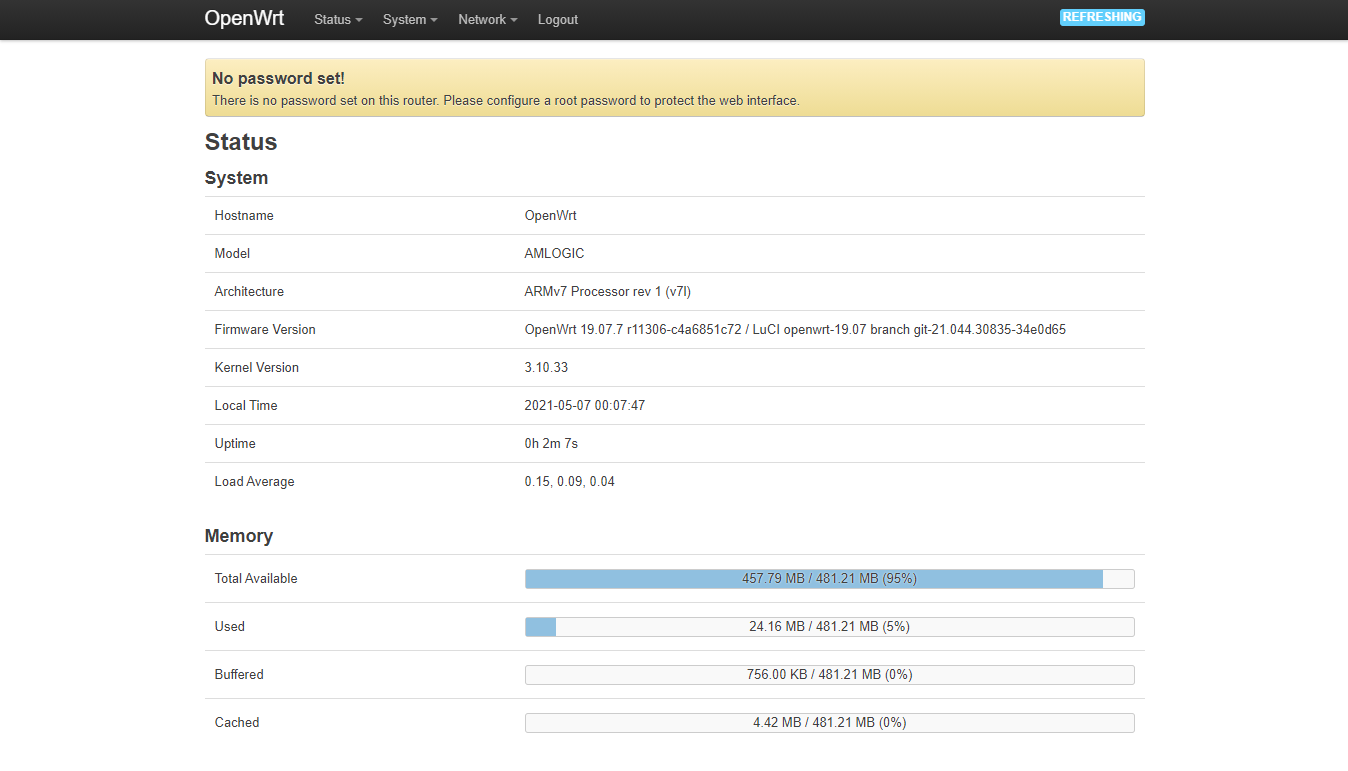Screen dimensions: 1348x771
Task: Open the Status dropdown menu
Action: (x=337, y=20)
